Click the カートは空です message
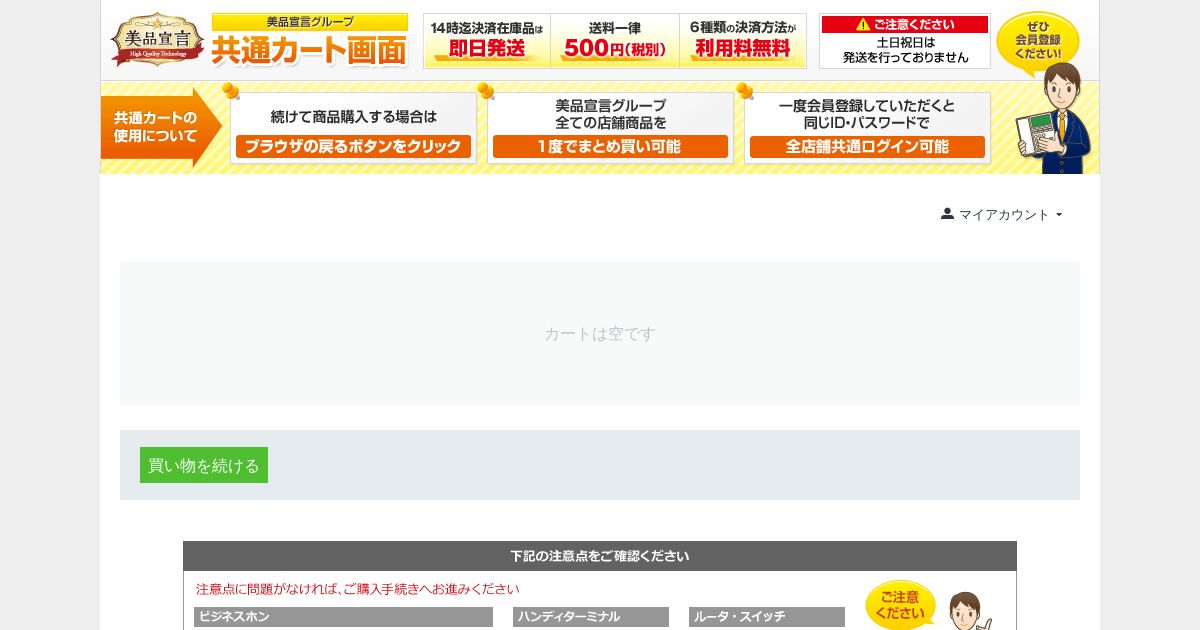This screenshot has height=630, width=1200. tap(600, 334)
